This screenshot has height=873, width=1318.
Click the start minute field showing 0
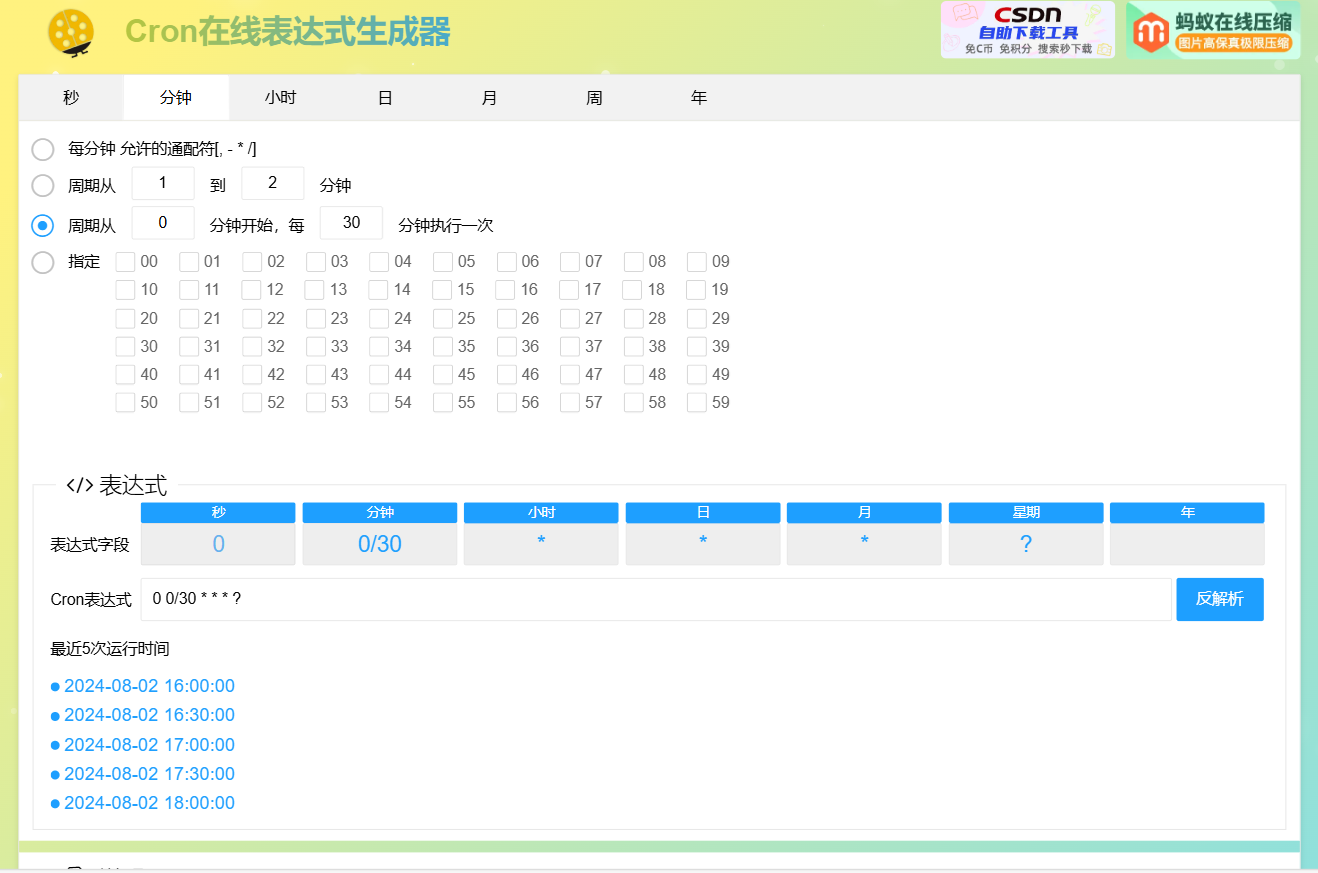click(x=163, y=223)
